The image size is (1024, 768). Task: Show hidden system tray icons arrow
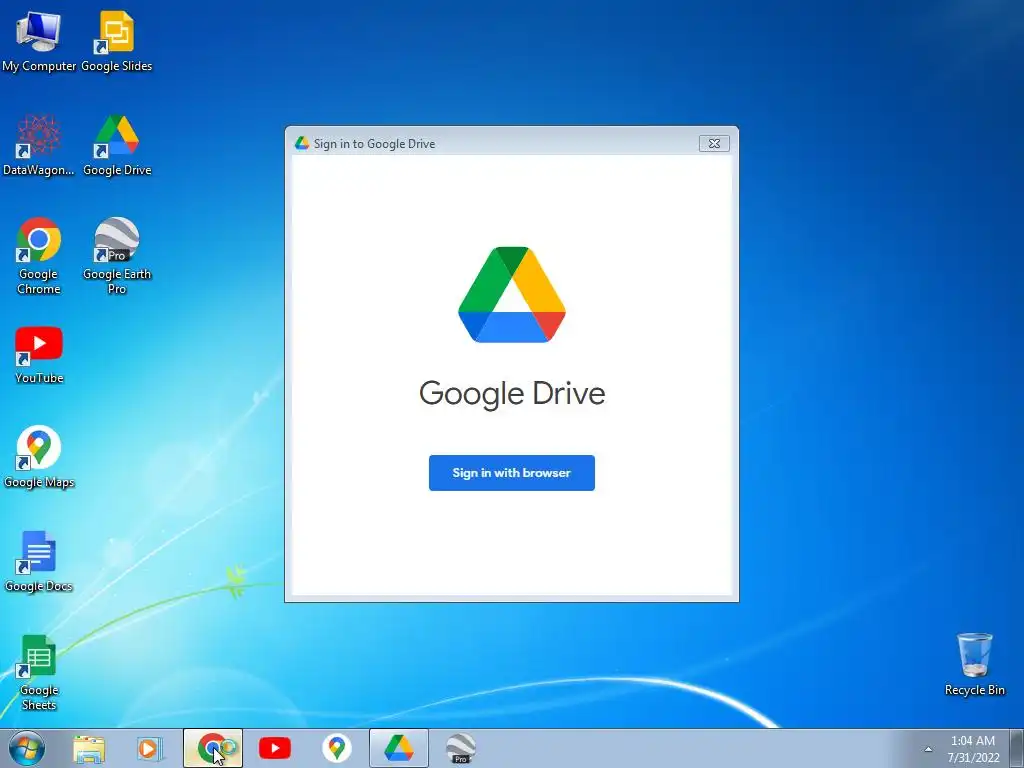[928, 749]
